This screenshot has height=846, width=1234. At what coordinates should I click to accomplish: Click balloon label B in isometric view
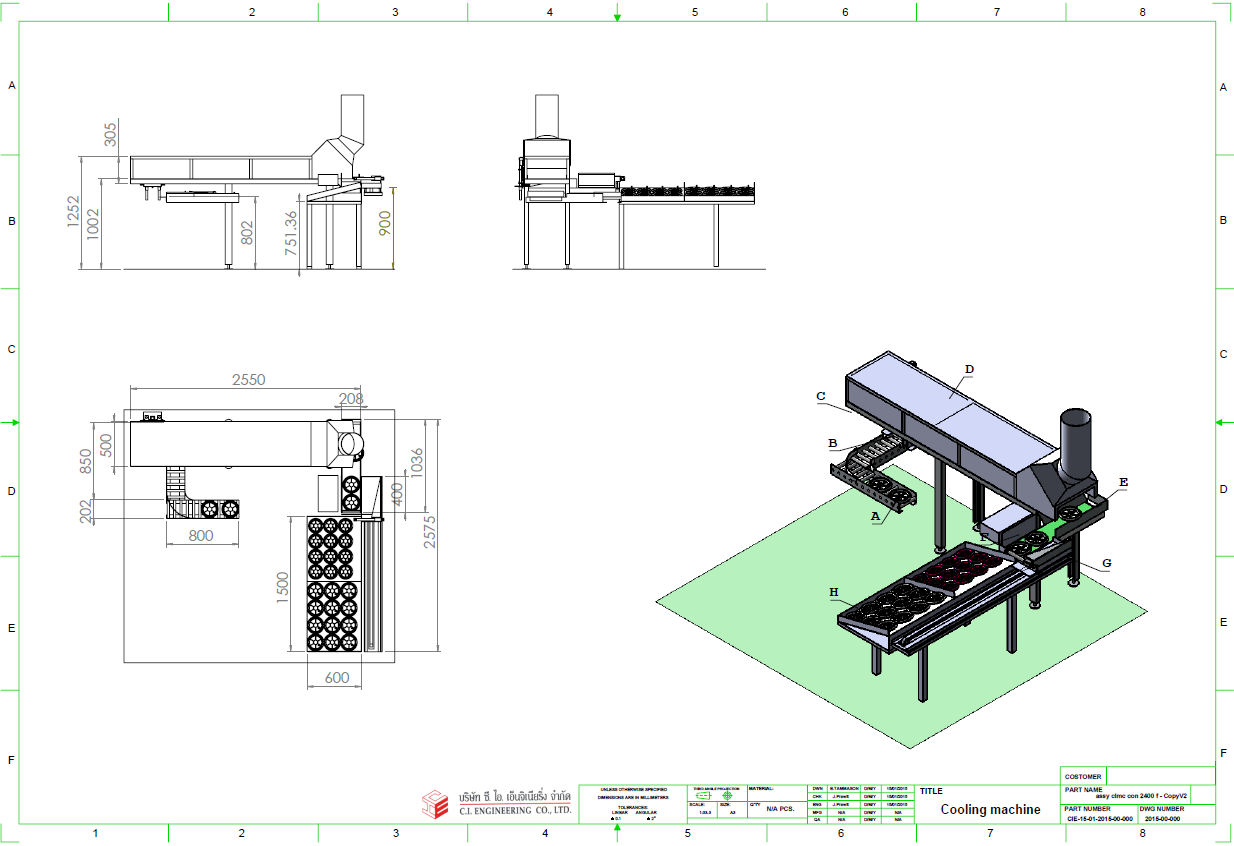833,442
